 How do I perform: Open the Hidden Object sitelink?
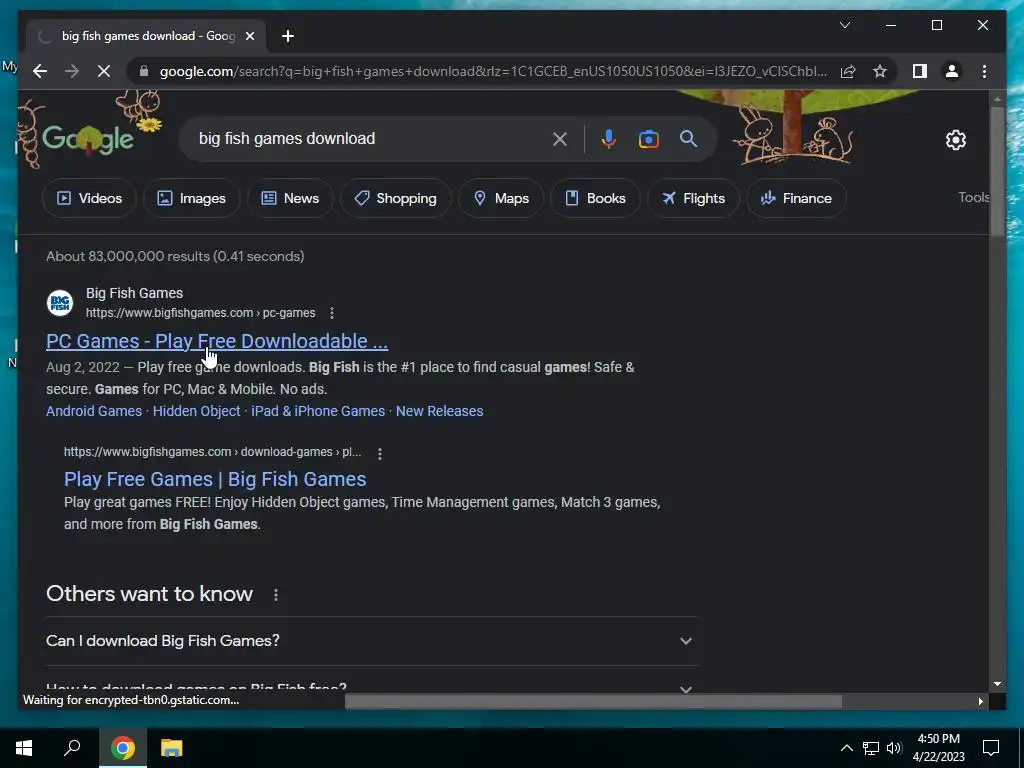(197, 411)
